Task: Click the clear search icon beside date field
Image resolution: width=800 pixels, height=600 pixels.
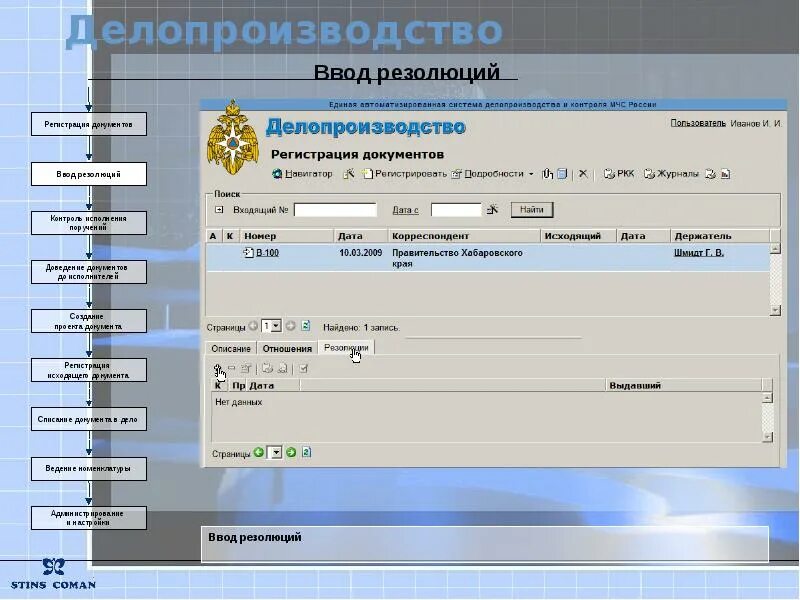Action: [x=492, y=209]
